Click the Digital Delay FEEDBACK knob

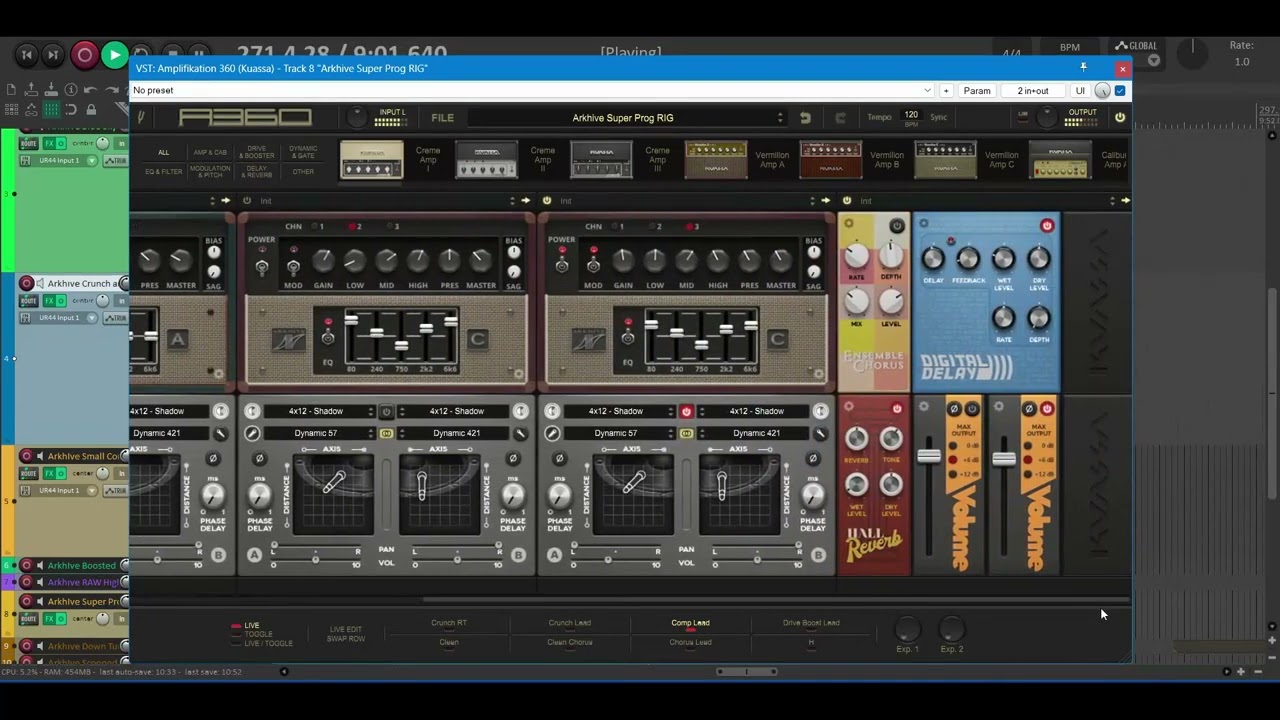(967, 259)
